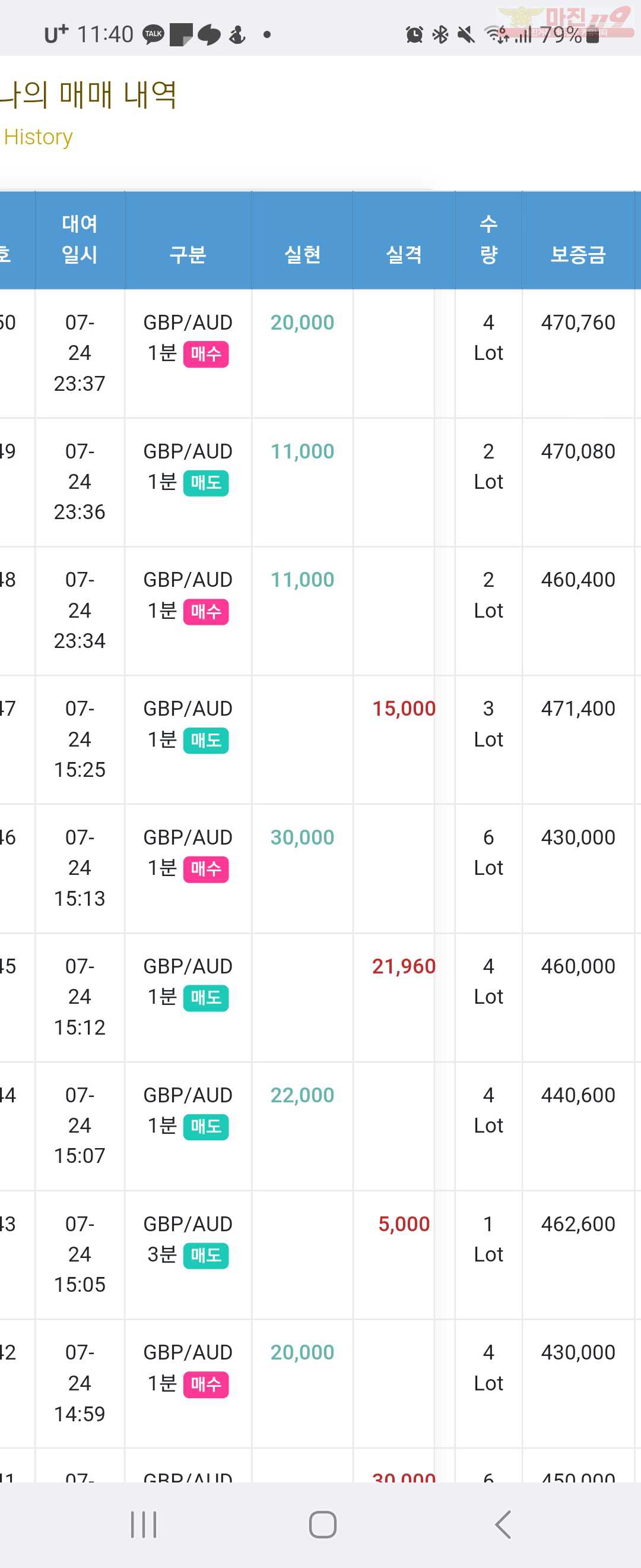Select the 매수 badge in 14:59 row
Viewport: 641px width, 1568px height.
206,1384
